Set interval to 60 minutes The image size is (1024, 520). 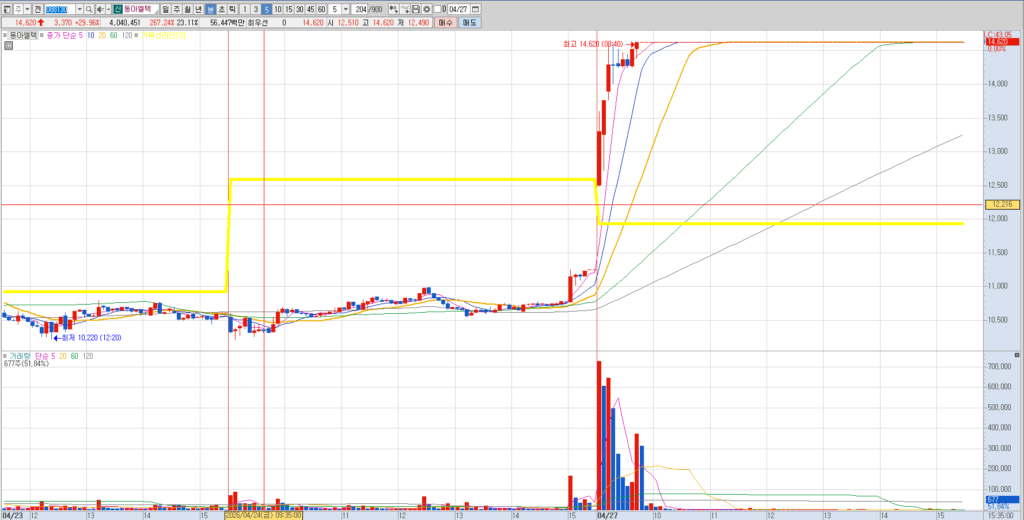click(321, 9)
